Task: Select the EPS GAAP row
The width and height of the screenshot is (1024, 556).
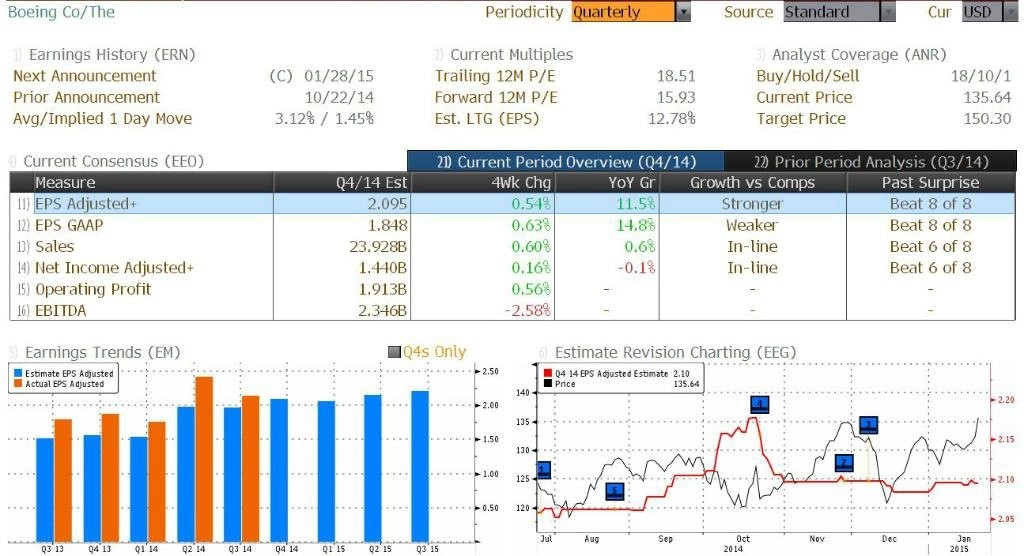Action: point(513,225)
